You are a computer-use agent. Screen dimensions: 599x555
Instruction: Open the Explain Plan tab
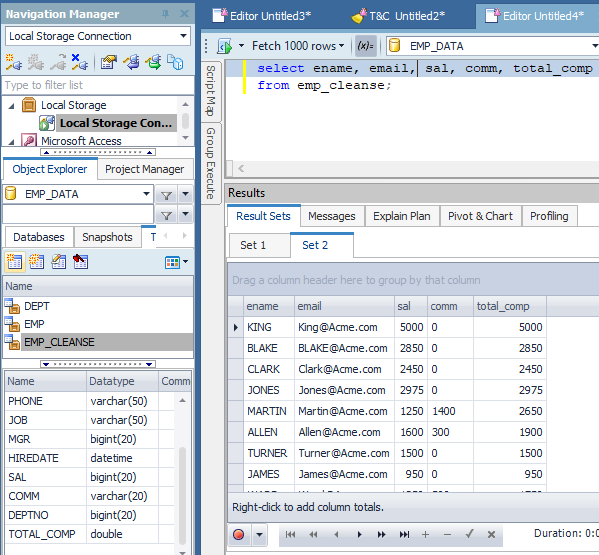click(x=401, y=216)
